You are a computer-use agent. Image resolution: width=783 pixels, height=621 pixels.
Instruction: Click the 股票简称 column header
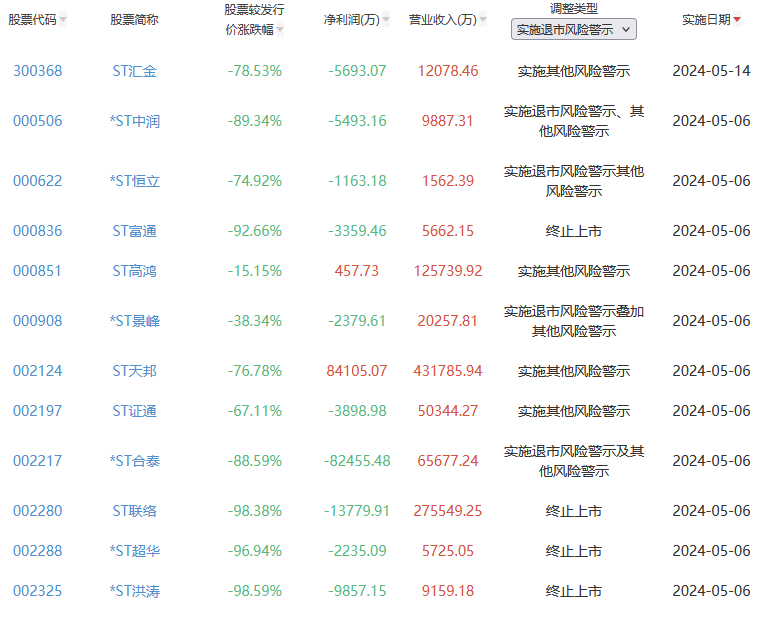[x=135, y=20]
